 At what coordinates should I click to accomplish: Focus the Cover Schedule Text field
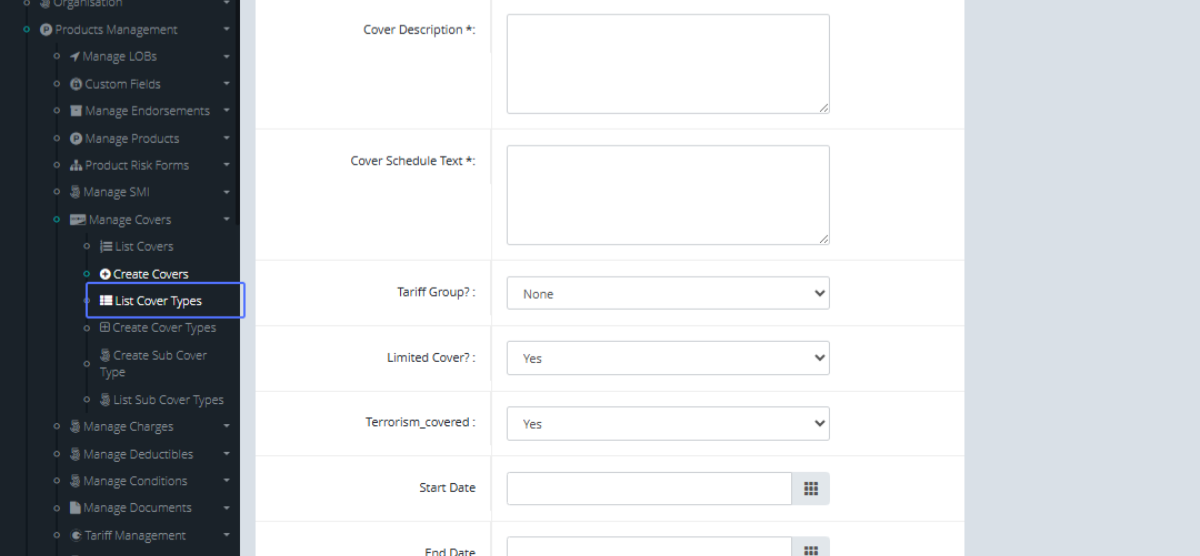tap(667, 195)
